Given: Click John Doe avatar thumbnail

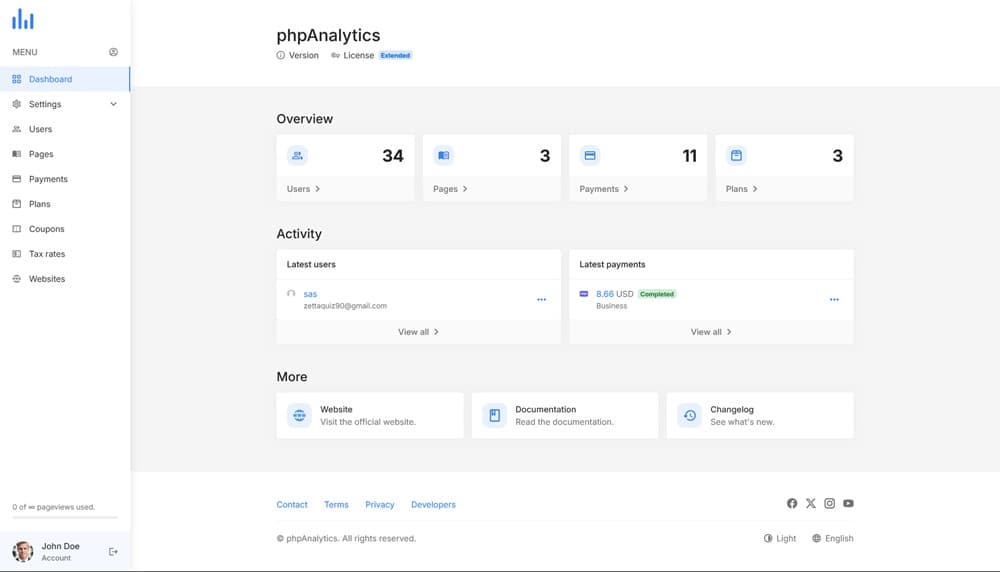Looking at the screenshot, I should [23, 552].
